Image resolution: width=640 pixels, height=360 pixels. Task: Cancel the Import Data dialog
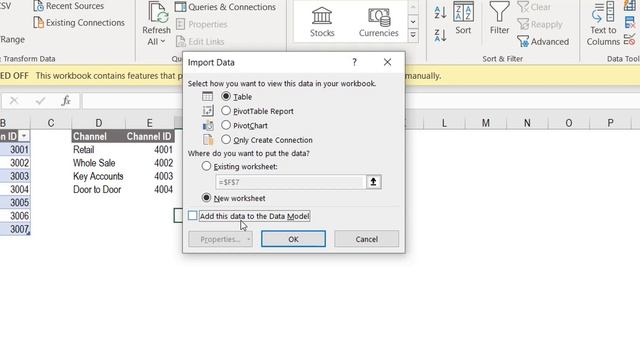[367, 239]
